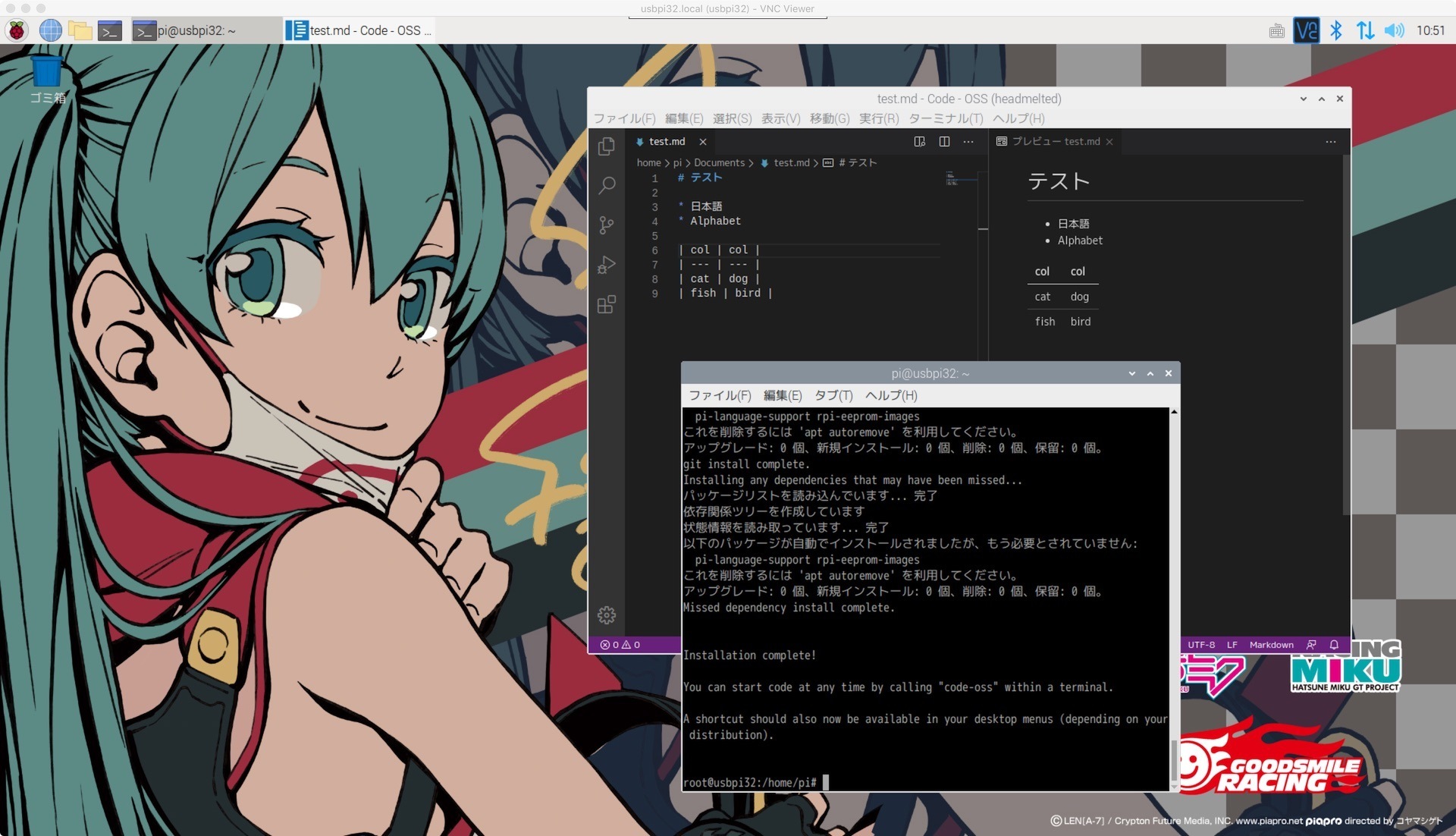Open the Raspberry Pi application menu

click(x=17, y=30)
